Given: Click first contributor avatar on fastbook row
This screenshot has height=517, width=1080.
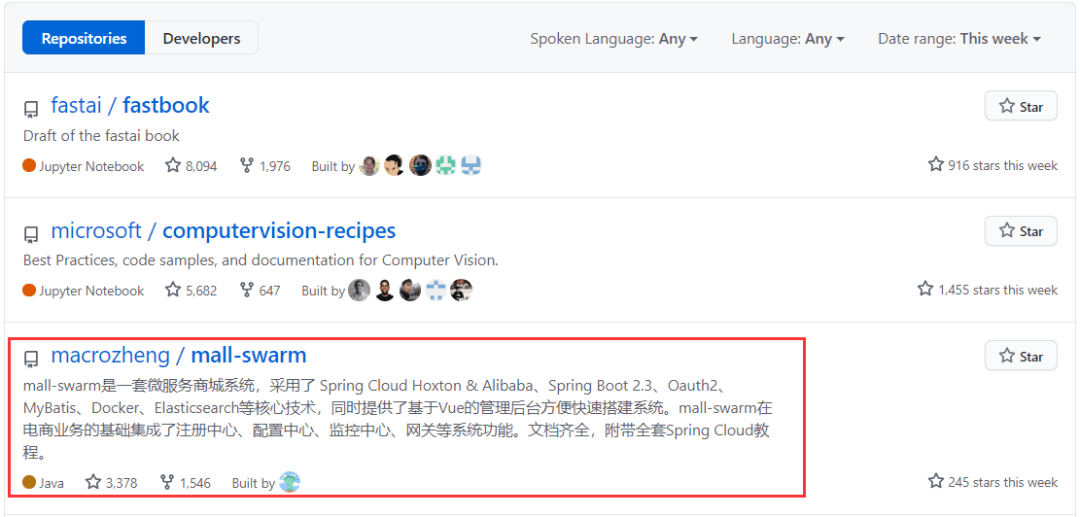Looking at the screenshot, I should pos(369,165).
